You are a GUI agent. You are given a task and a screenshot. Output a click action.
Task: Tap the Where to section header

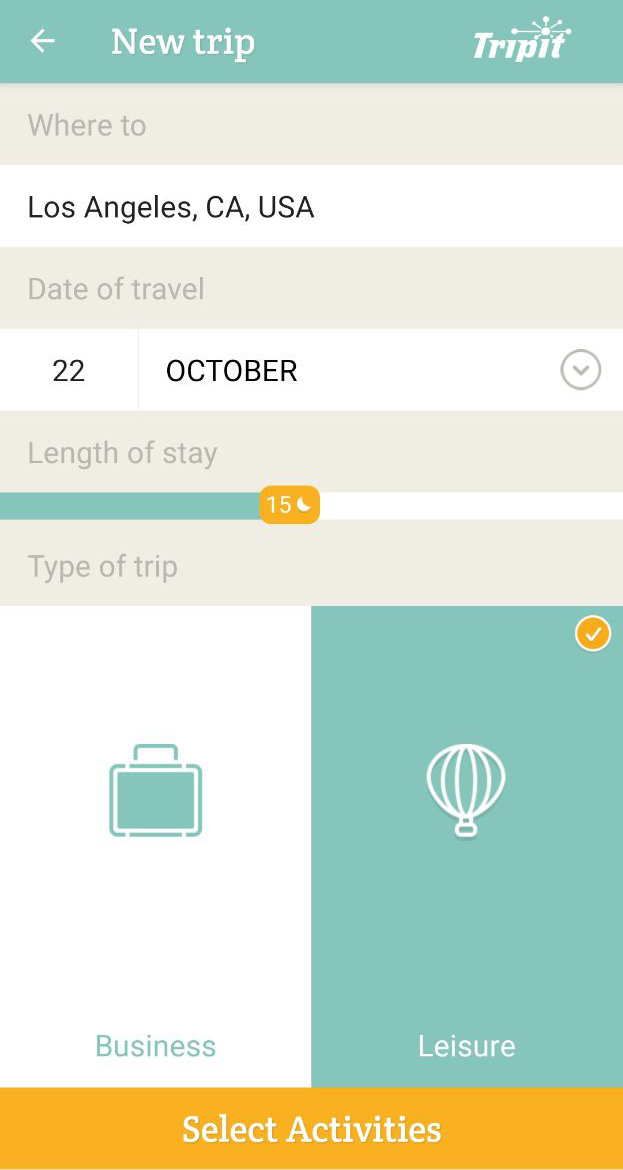tap(87, 125)
